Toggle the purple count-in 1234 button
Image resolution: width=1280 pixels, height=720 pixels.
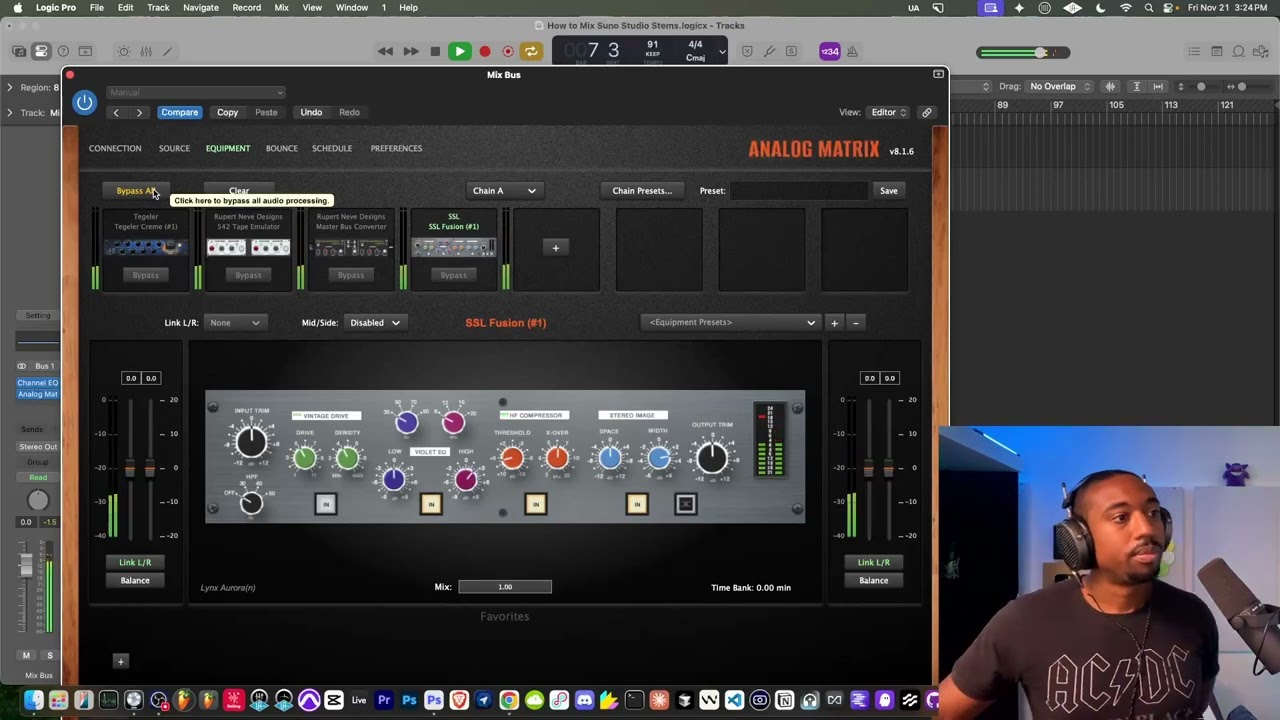[x=829, y=51]
